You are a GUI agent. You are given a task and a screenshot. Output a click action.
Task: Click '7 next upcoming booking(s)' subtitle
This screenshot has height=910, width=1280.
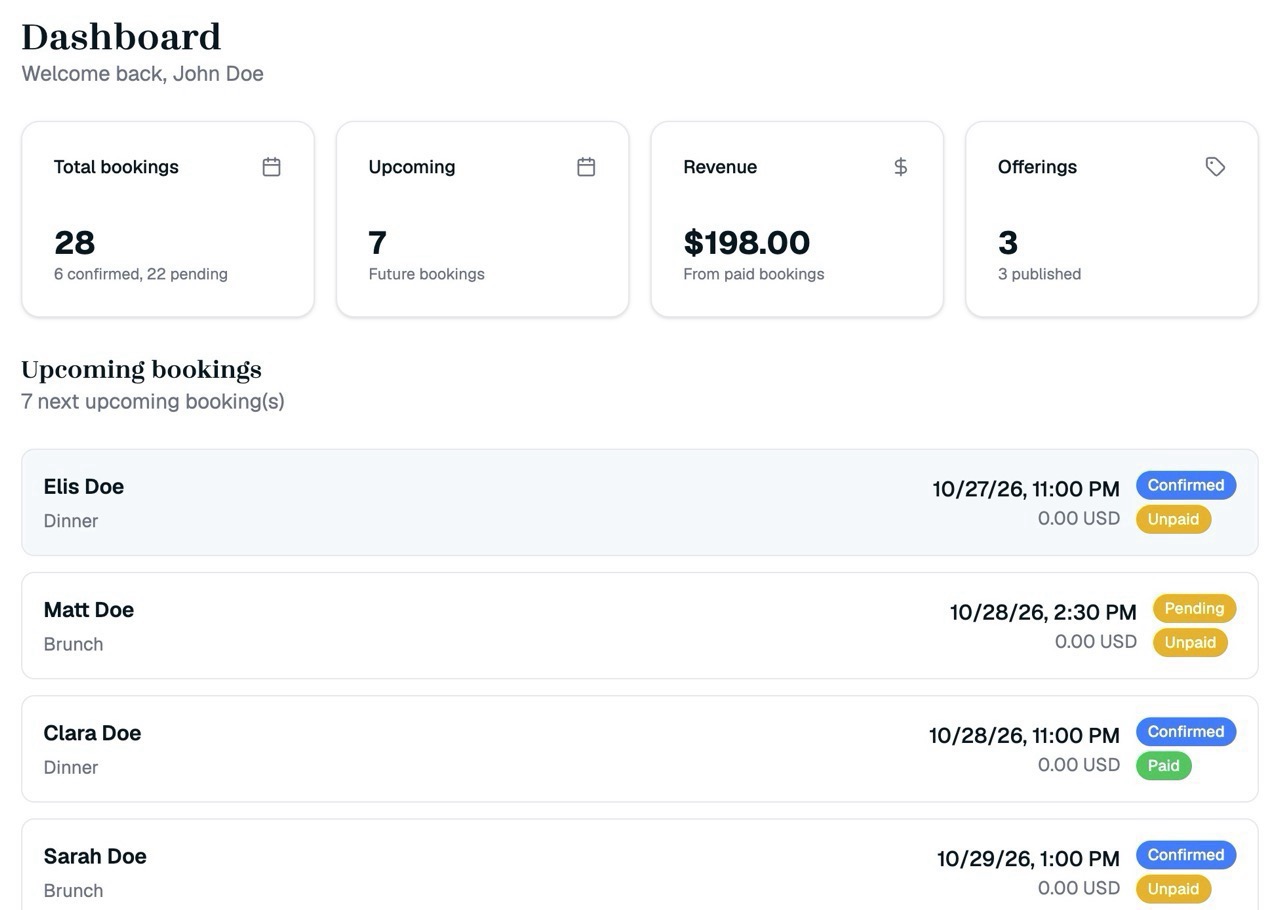pos(153,401)
